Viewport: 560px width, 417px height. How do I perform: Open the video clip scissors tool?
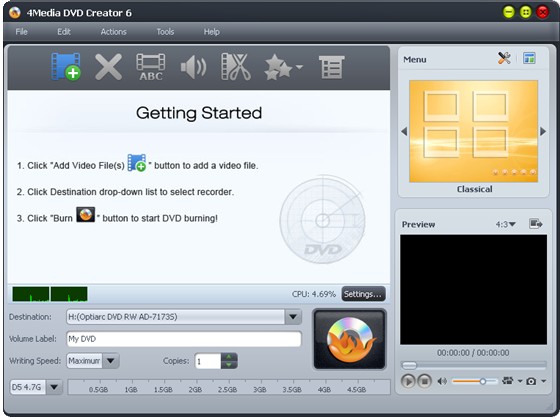[x=236, y=67]
